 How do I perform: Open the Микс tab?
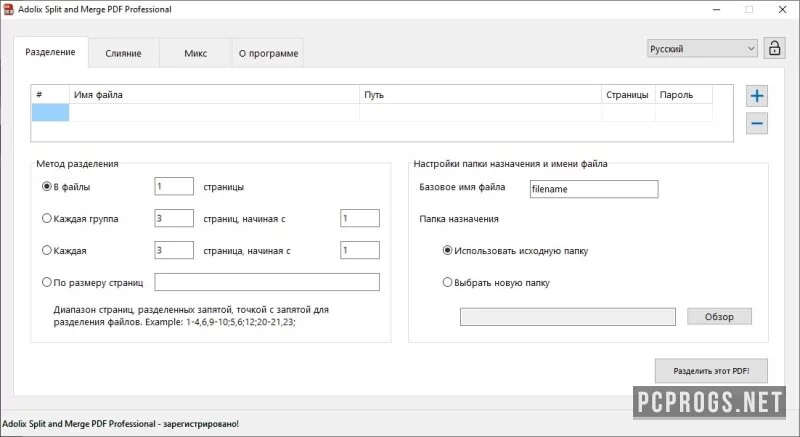pyautogui.click(x=195, y=53)
